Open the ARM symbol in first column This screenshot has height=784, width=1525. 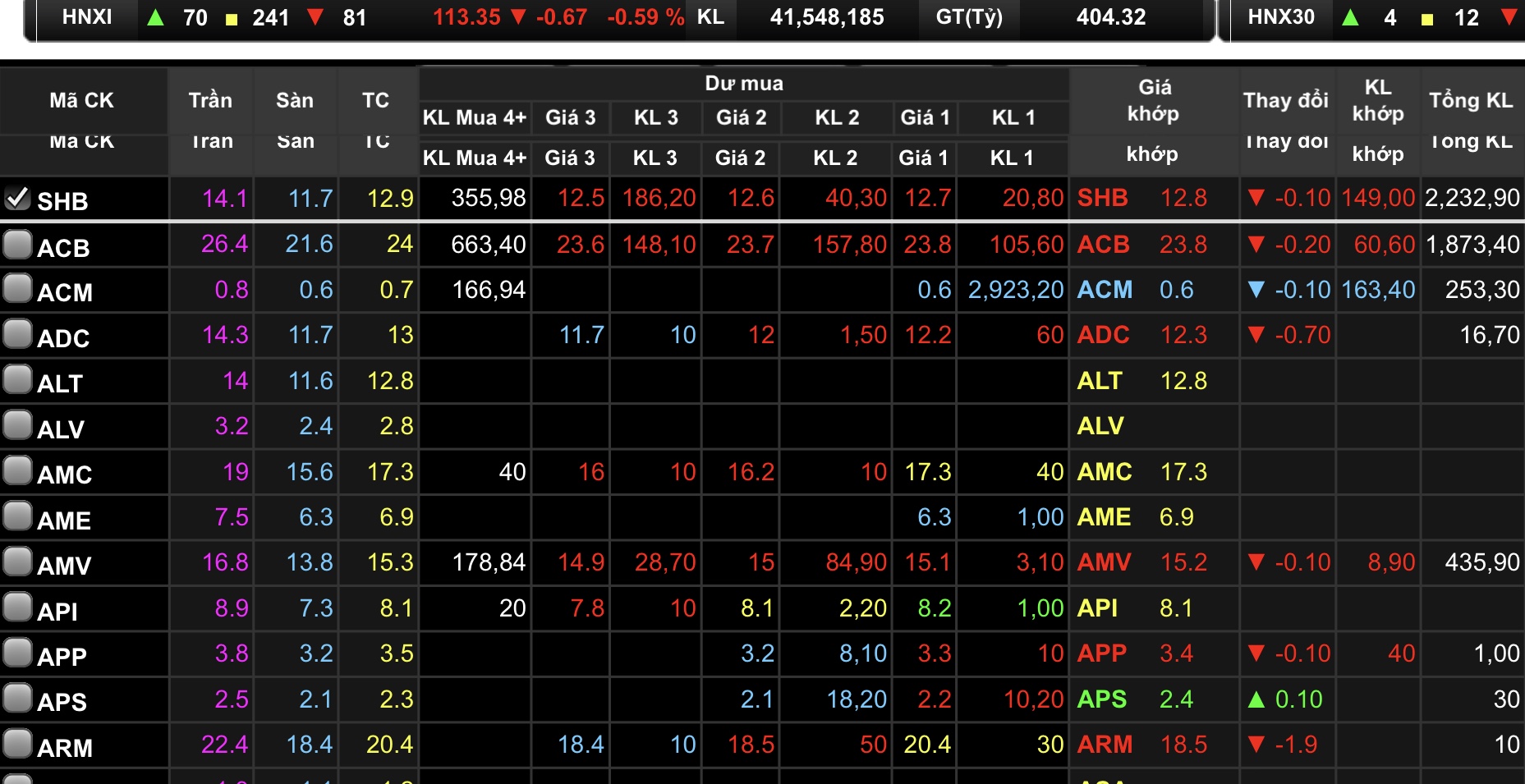65,748
